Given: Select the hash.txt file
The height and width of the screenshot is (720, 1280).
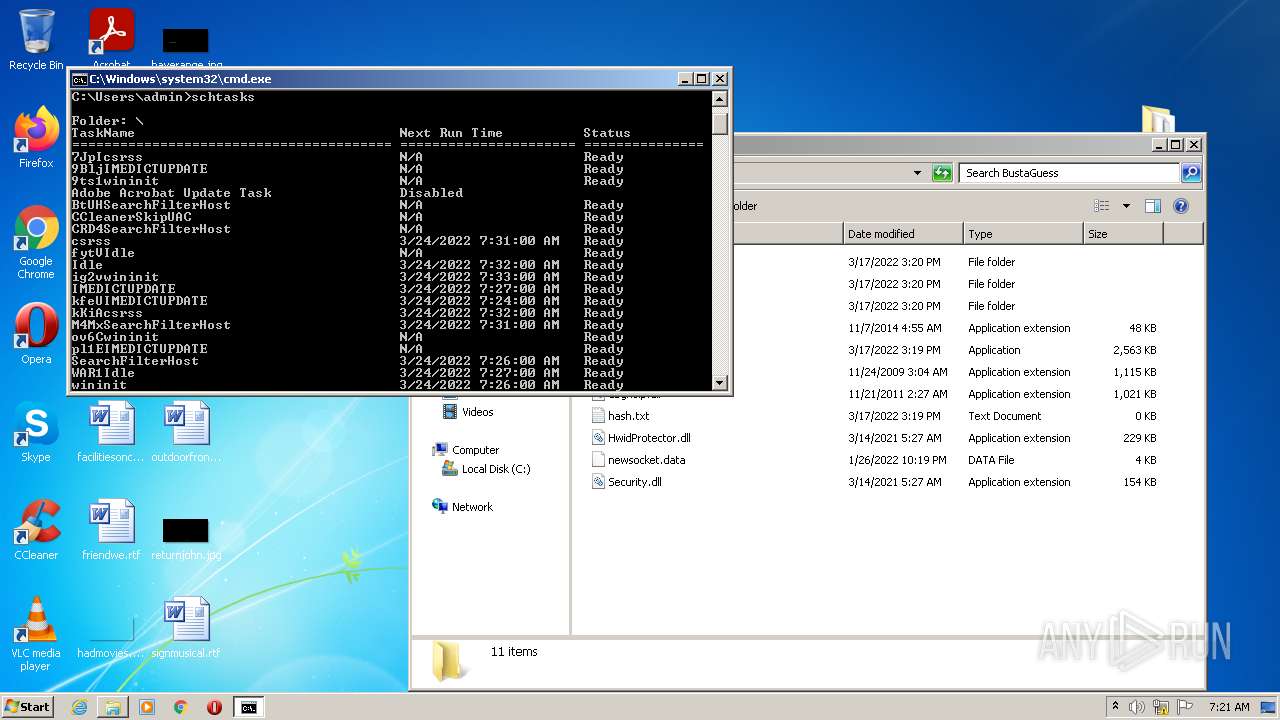Looking at the screenshot, I should tap(629, 416).
